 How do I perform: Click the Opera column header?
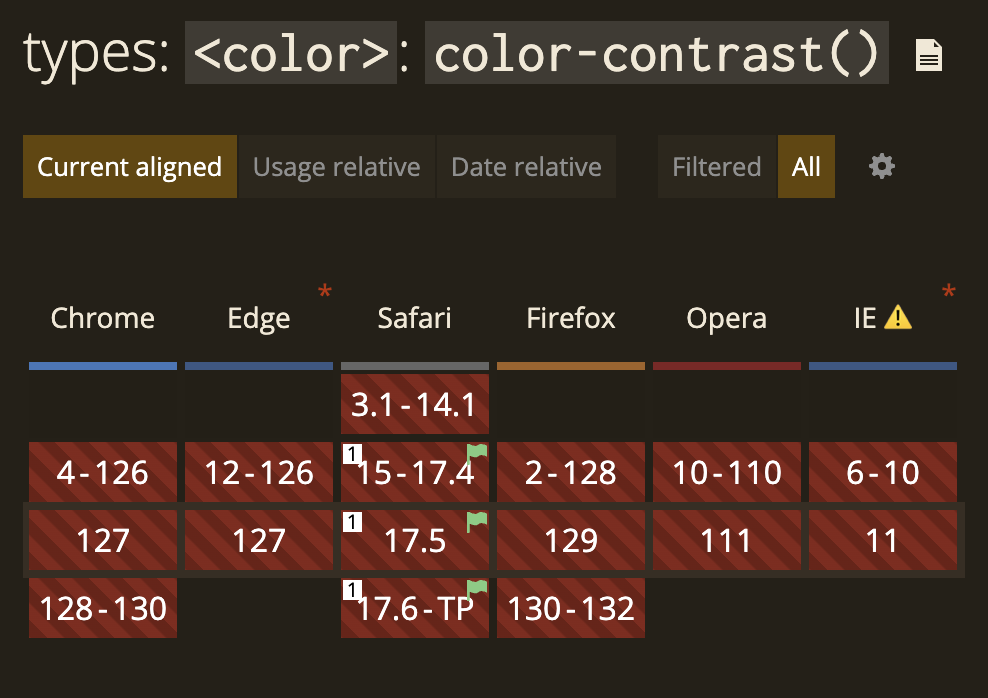727,318
